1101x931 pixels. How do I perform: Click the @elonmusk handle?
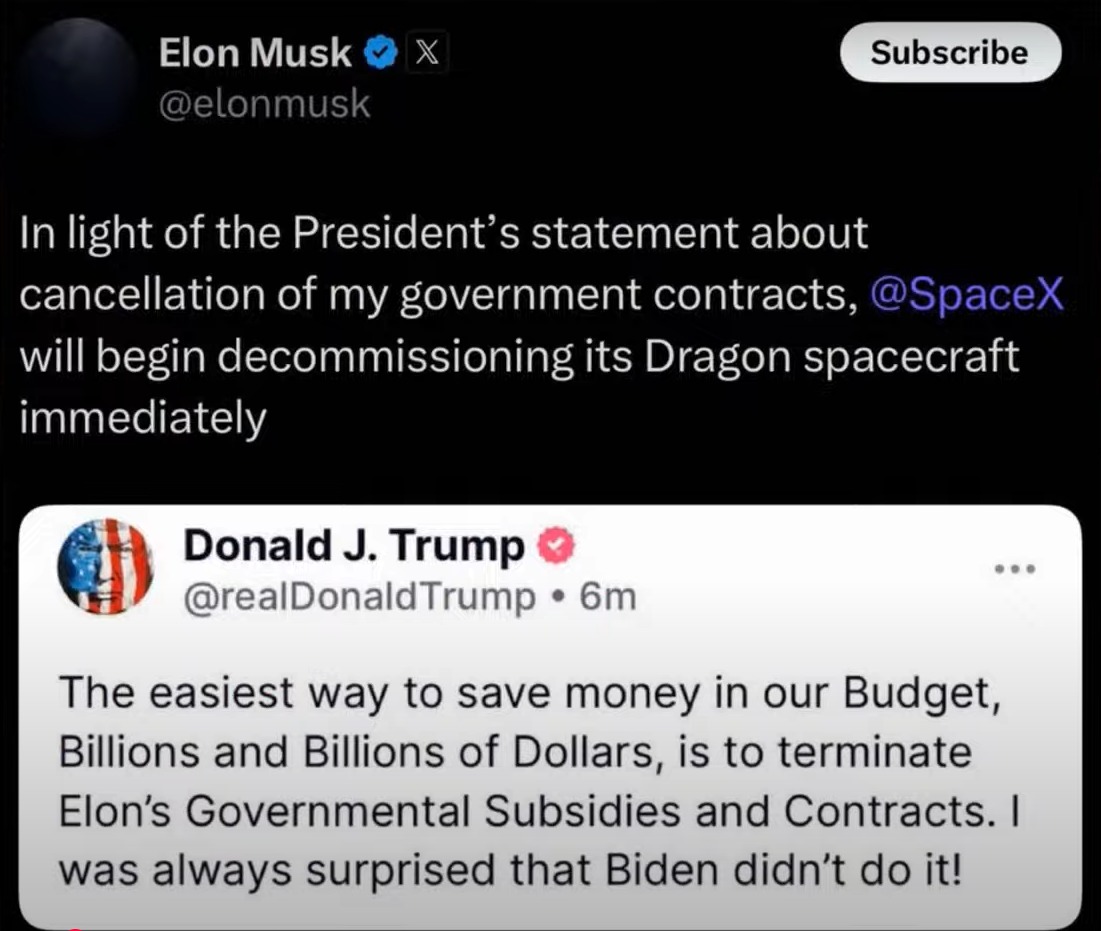pyautogui.click(x=264, y=105)
